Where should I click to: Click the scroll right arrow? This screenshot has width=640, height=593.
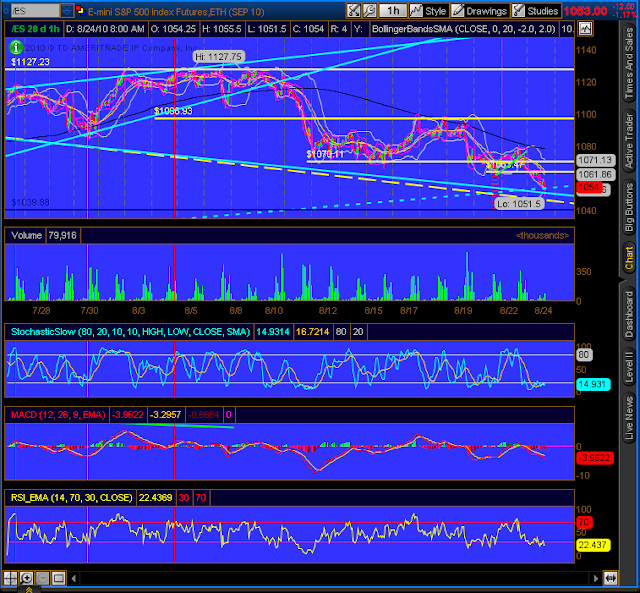tap(596, 578)
